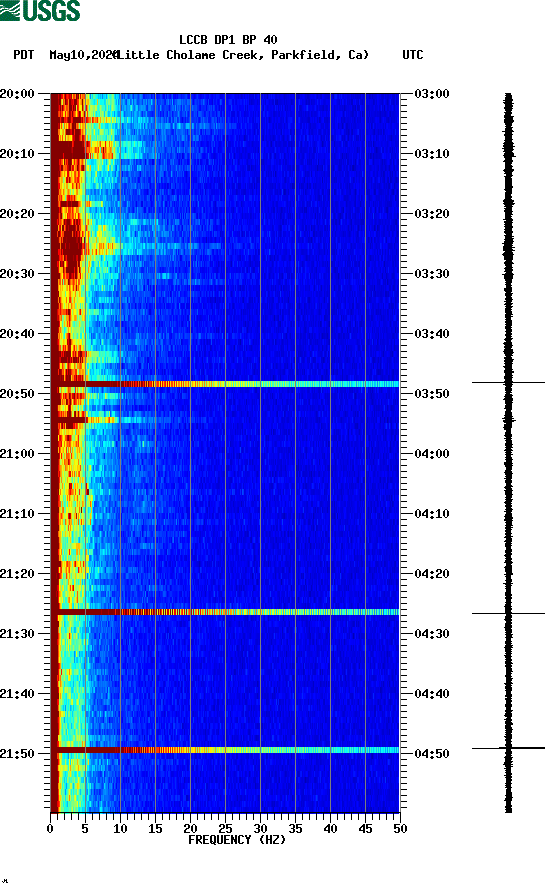Click the 20 Hz frequency axis label
552x892 pixels.
point(190,829)
